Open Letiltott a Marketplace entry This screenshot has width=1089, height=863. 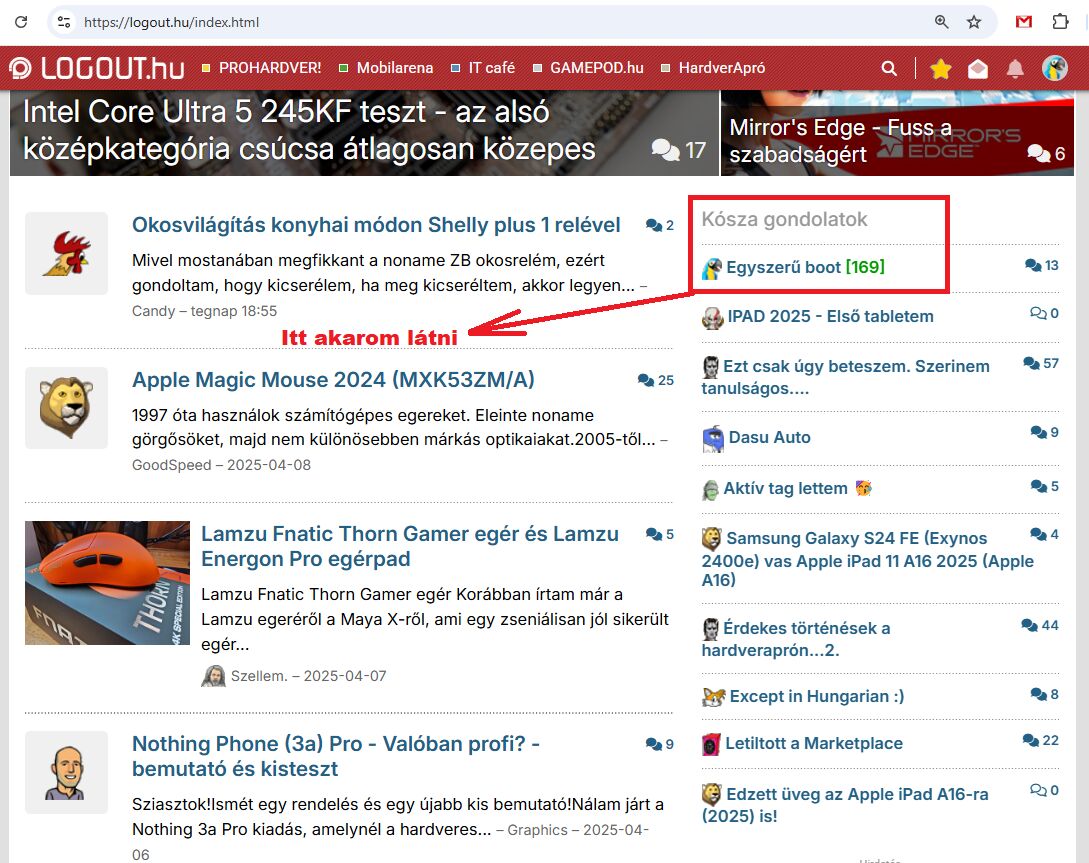click(814, 744)
